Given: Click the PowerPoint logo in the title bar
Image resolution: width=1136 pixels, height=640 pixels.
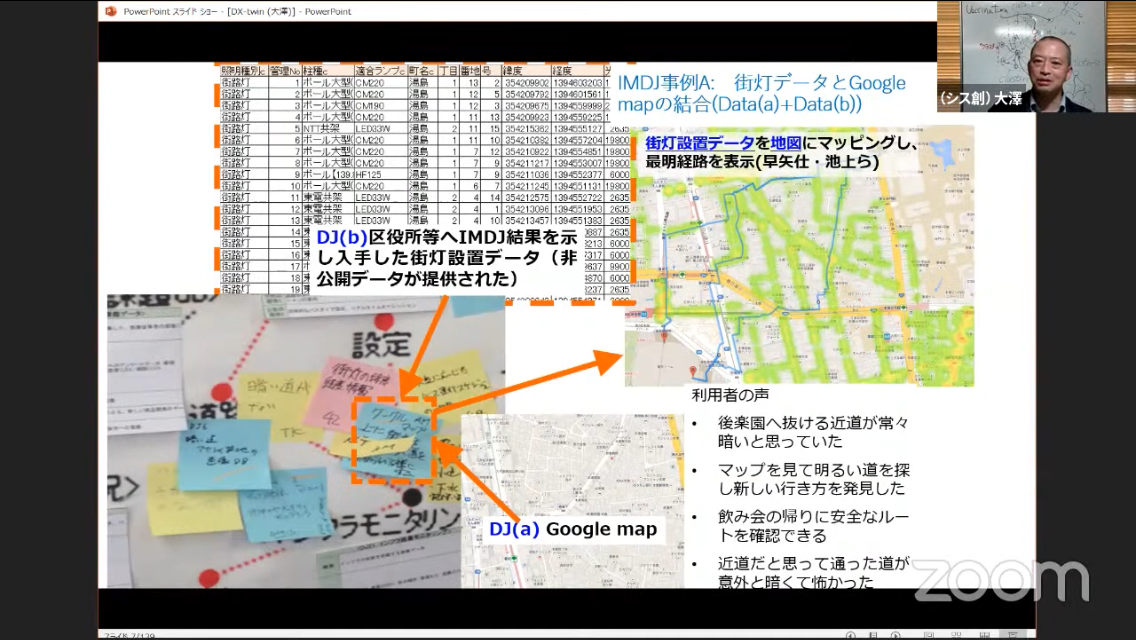Looking at the screenshot, I should pos(111,11).
